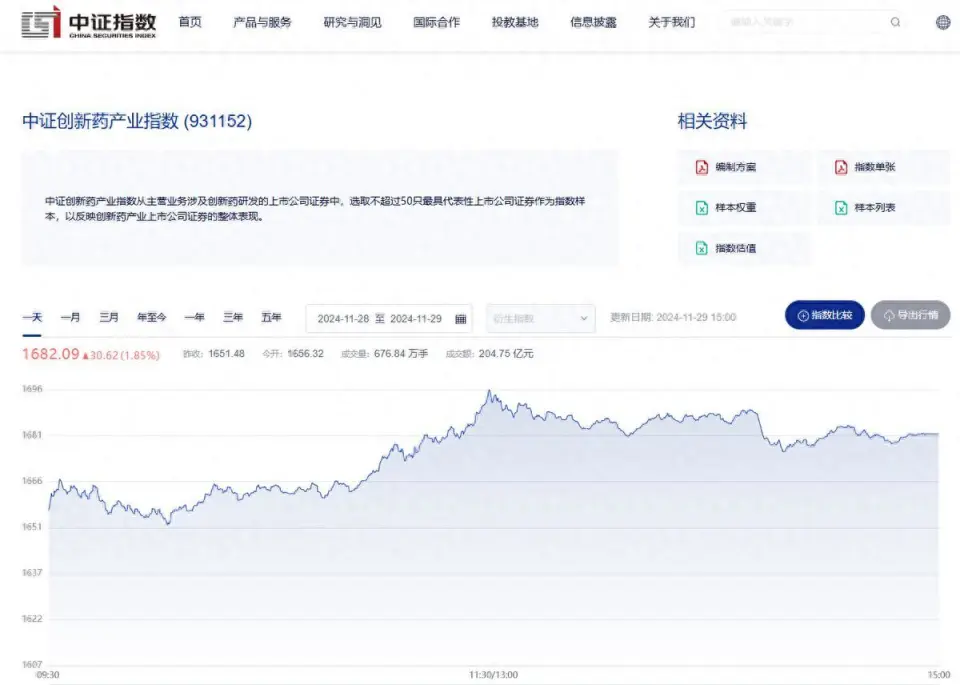
Task: Open the 投教基地 menu
Action: (x=515, y=22)
